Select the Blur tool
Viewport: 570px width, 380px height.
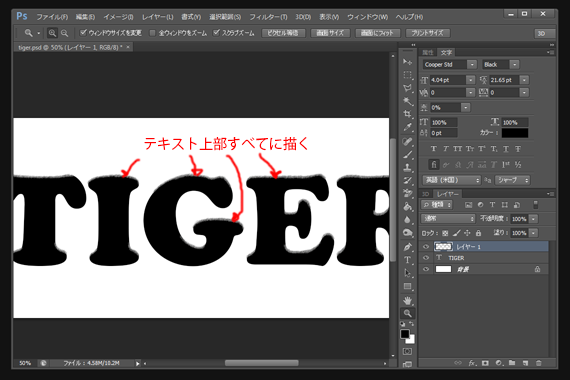click(408, 220)
